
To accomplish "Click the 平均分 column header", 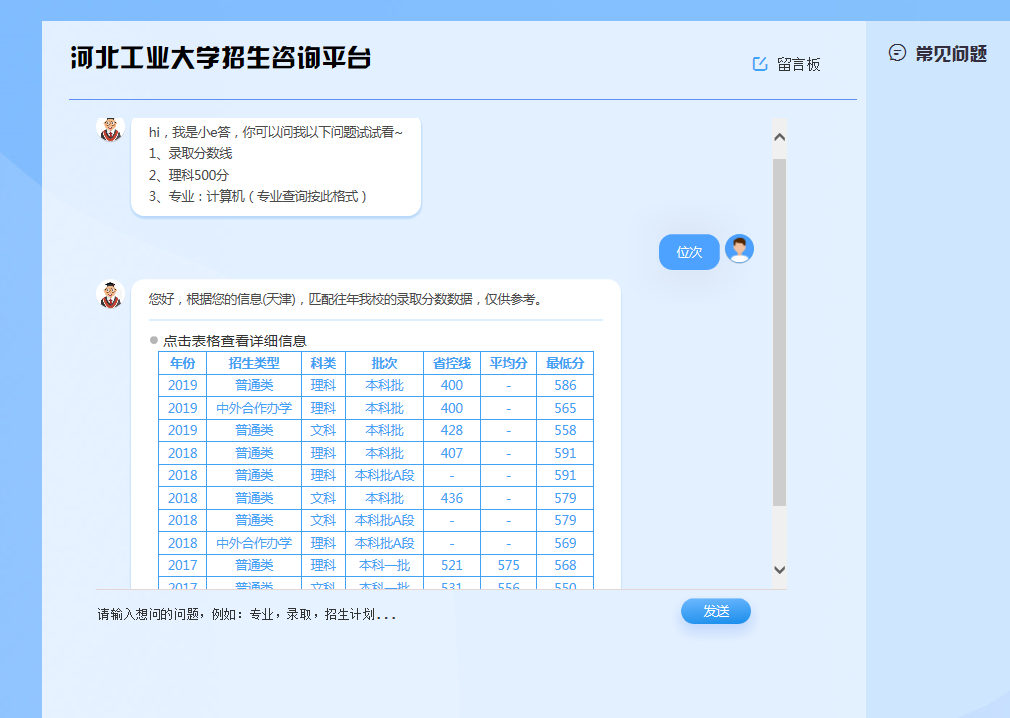I will [x=508, y=363].
